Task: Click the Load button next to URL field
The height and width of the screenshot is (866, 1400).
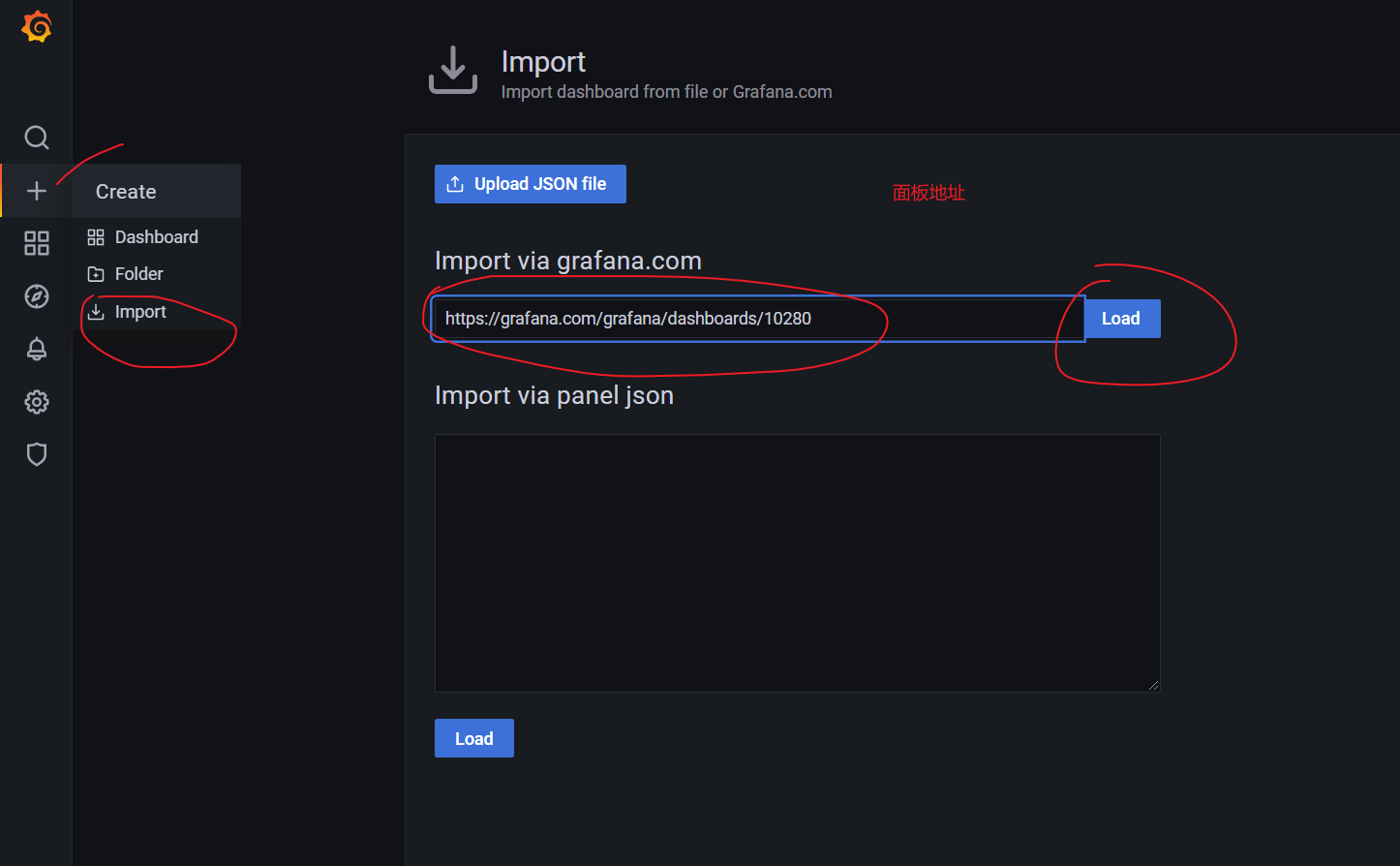Action: (x=1120, y=318)
